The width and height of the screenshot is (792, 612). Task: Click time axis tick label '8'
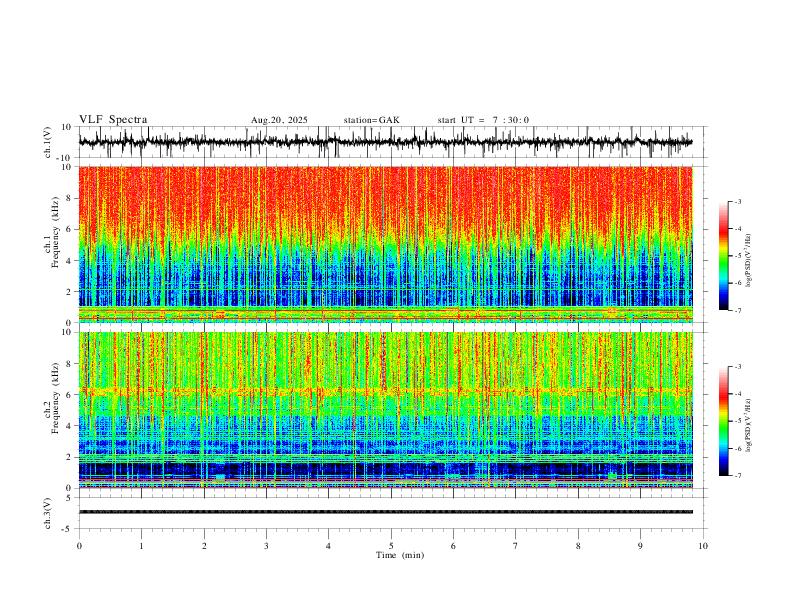(x=578, y=546)
